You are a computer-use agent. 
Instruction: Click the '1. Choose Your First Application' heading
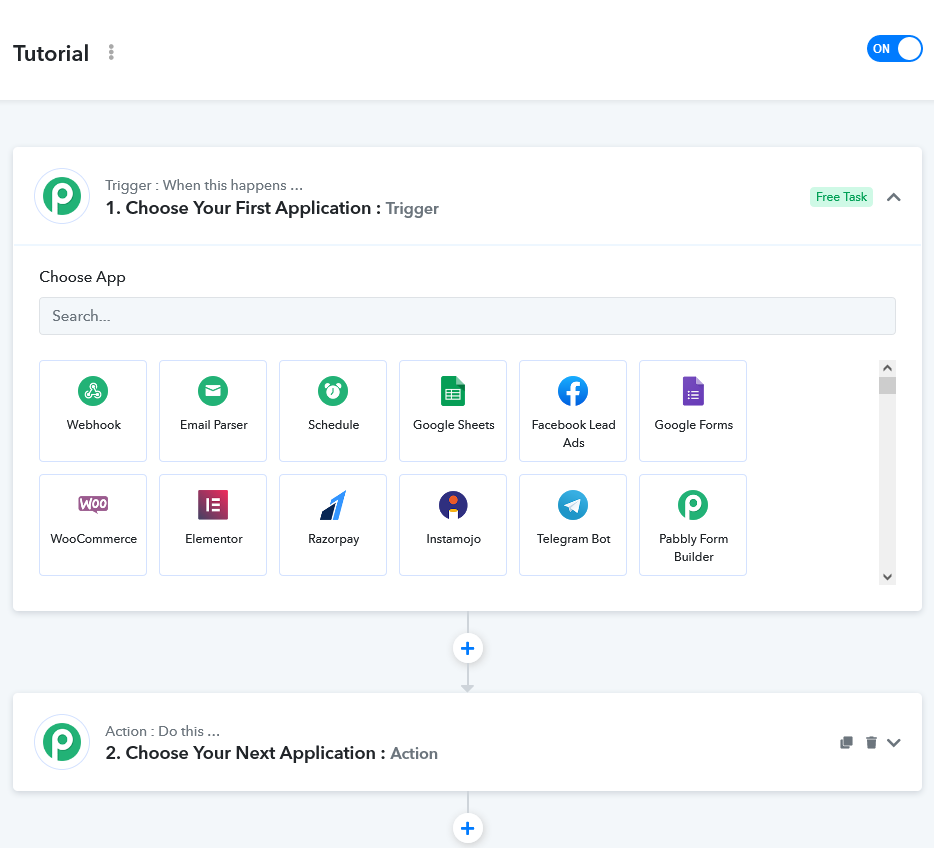tap(272, 208)
